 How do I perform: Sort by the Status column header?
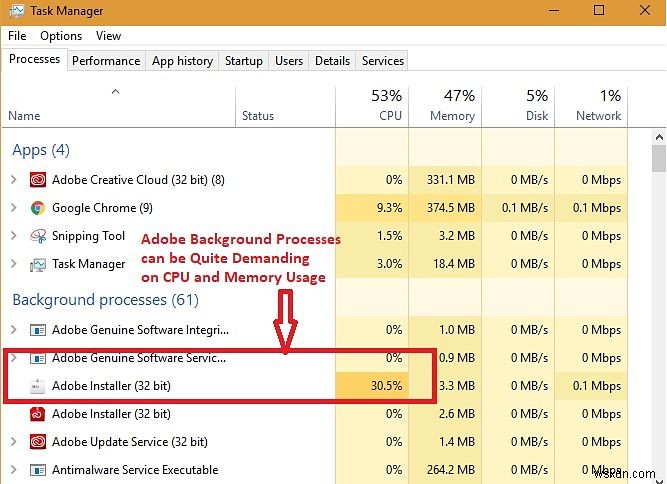coord(285,106)
